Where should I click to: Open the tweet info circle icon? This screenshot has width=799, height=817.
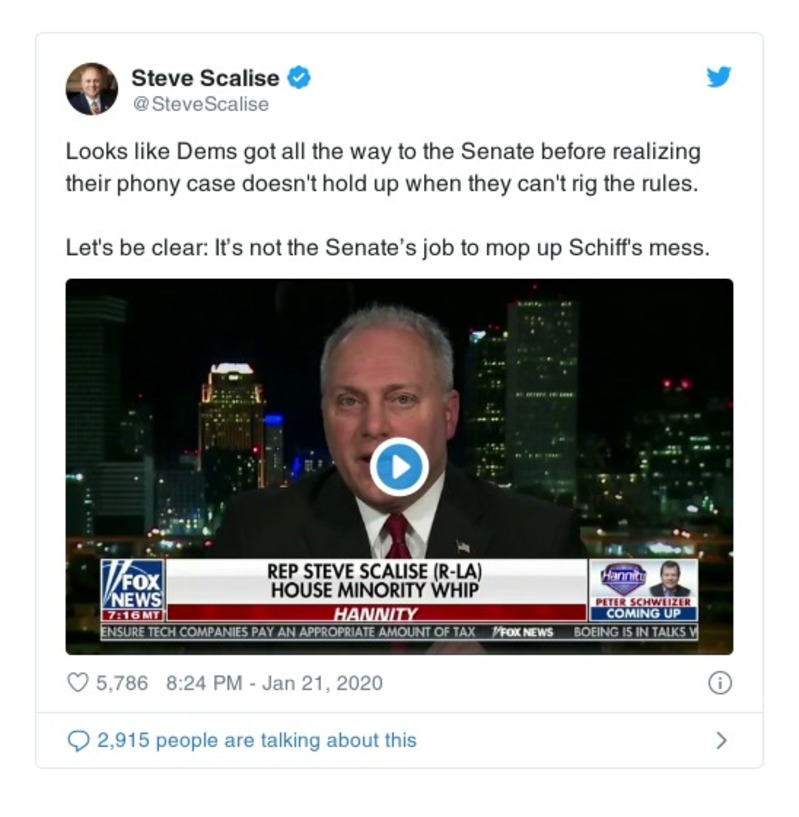[x=720, y=683]
